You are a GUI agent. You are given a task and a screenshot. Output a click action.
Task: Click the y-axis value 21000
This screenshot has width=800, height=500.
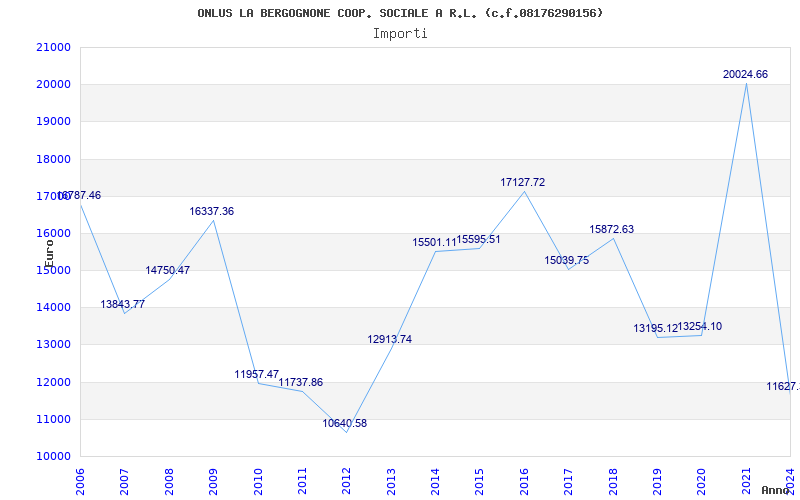coord(53,47)
